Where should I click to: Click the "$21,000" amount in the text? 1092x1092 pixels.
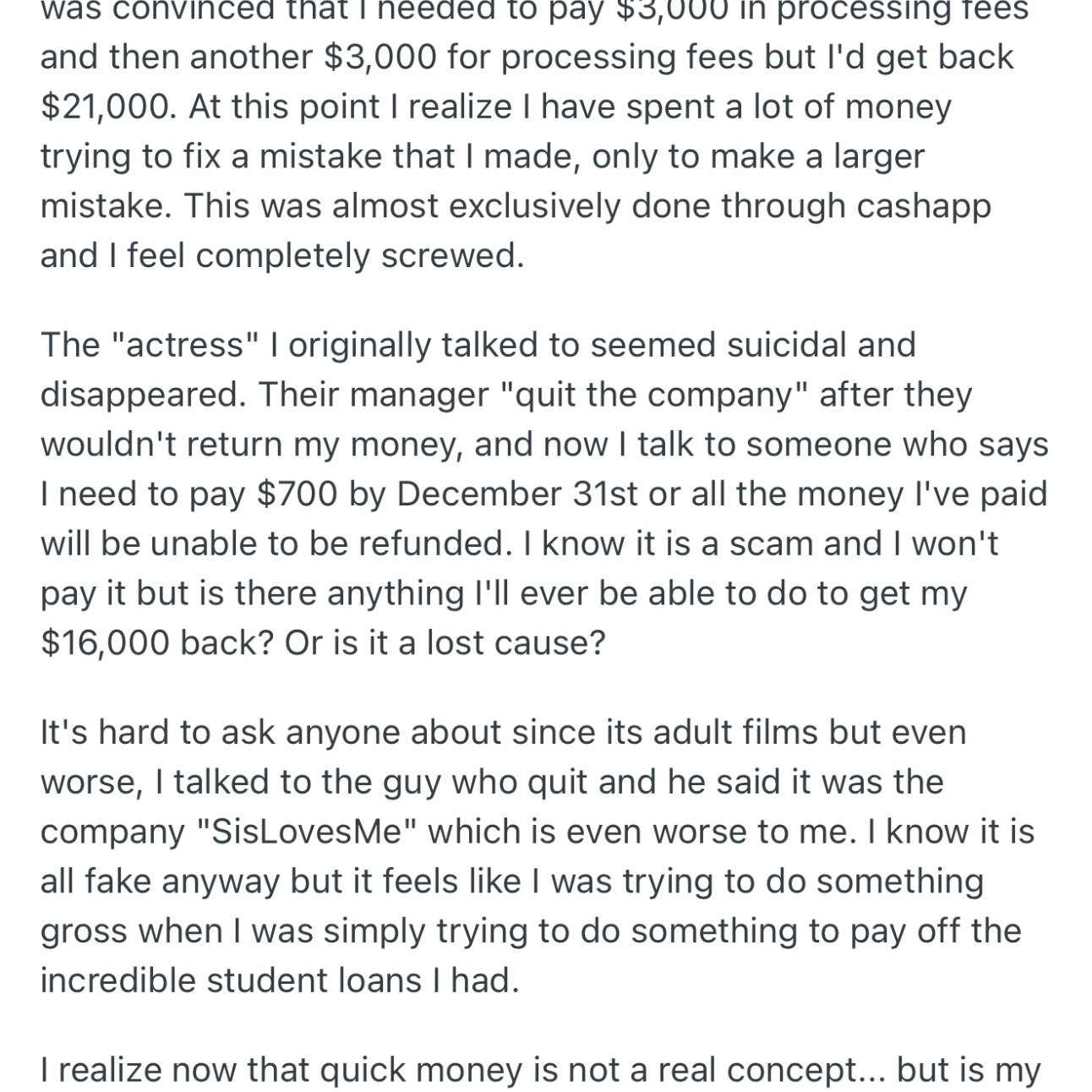coord(104,107)
